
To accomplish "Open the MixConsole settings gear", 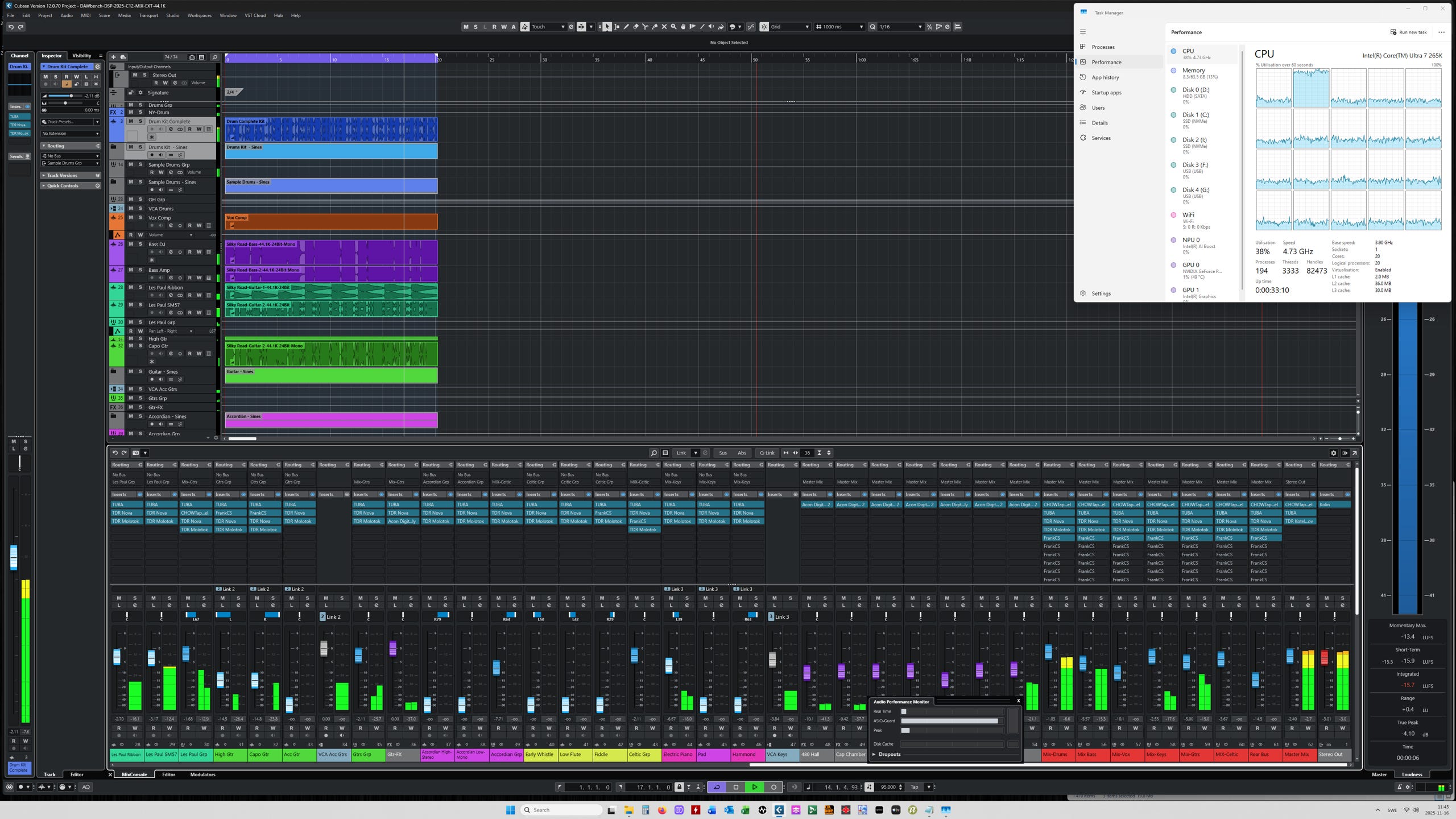I will pyautogui.click(x=1333, y=453).
